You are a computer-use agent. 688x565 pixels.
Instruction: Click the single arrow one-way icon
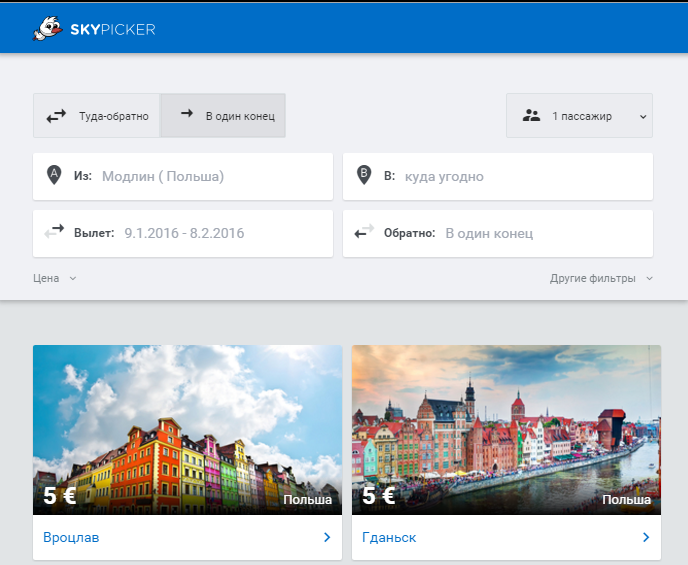(187, 113)
